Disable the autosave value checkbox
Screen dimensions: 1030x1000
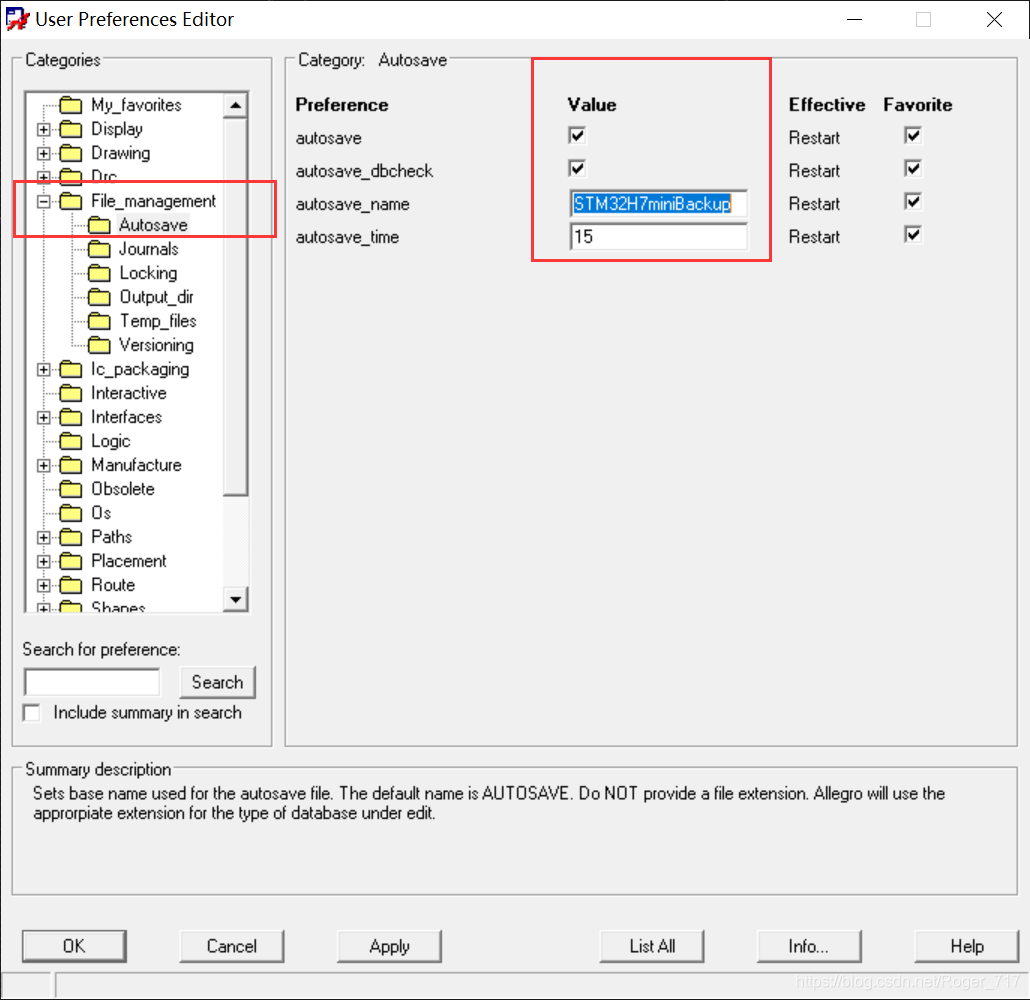pos(577,135)
